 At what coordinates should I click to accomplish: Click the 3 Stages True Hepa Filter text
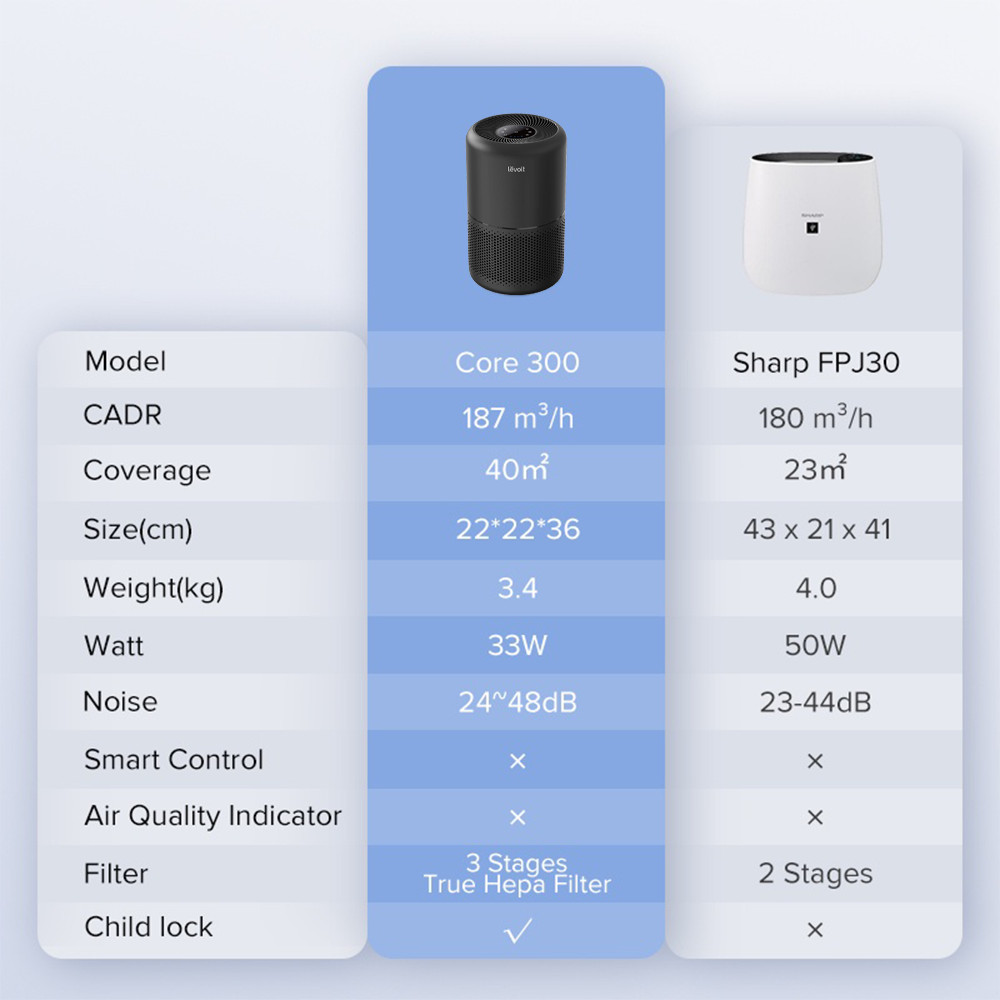(x=517, y=873)
